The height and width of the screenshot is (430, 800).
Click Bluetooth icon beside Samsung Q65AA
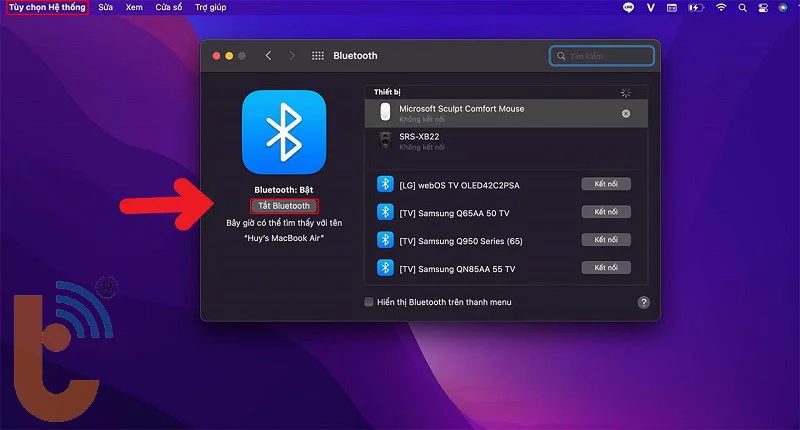(x=385, y=212)
